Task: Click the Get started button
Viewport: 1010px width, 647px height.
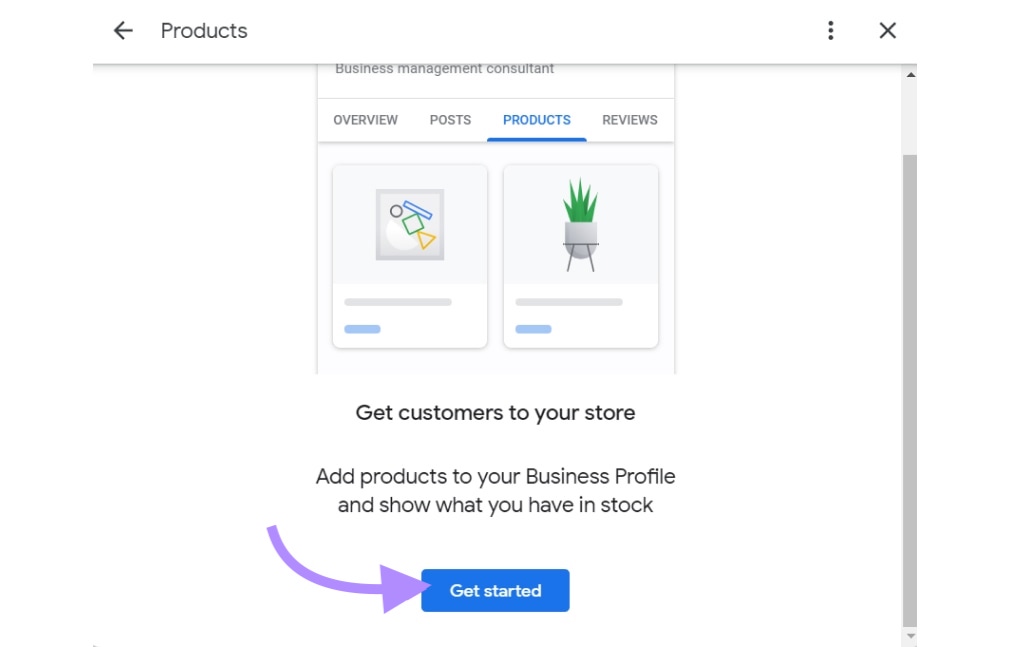Action: (495, 590)
